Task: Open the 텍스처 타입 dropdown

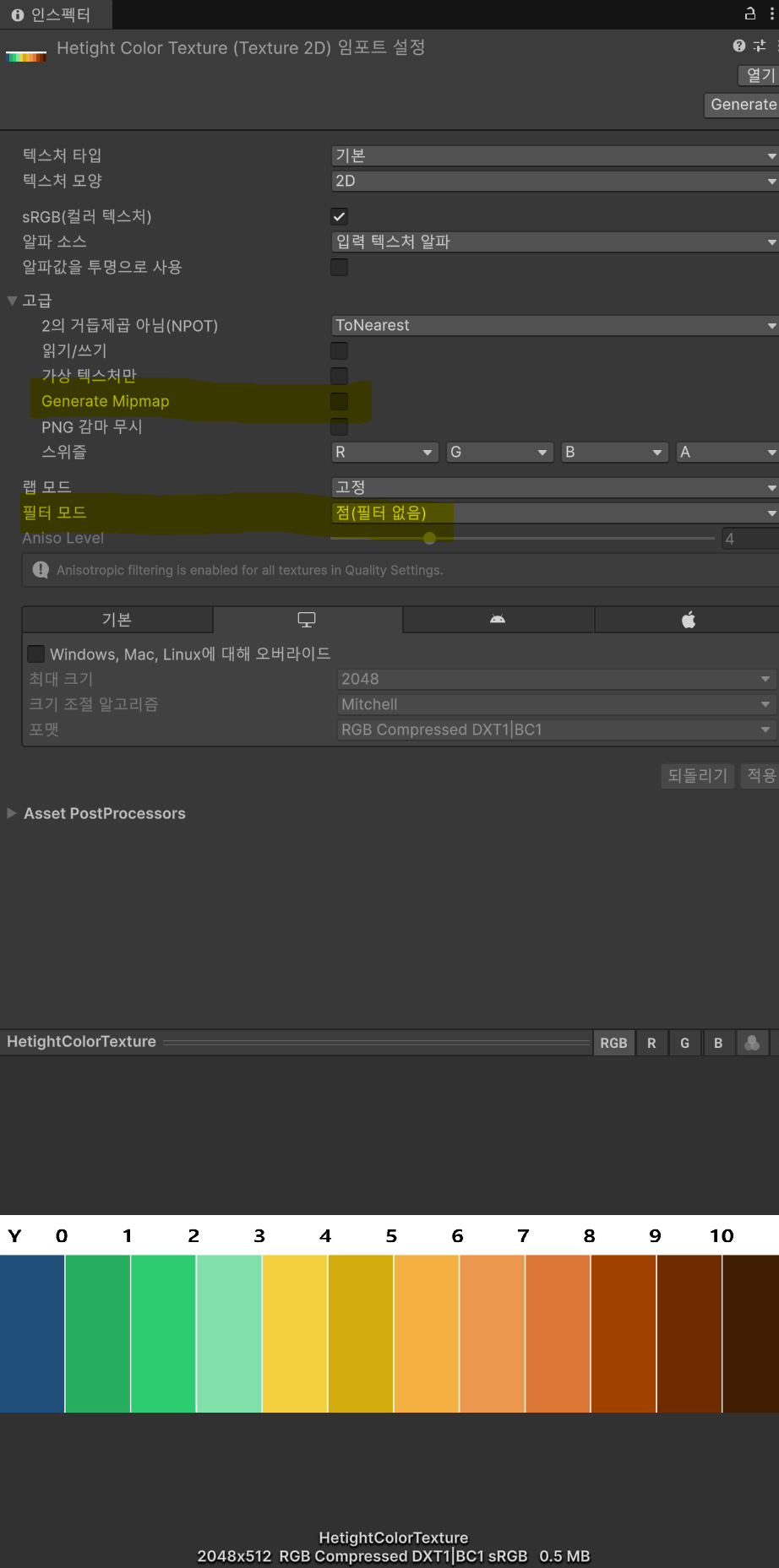Action: (x=554, y=155)
